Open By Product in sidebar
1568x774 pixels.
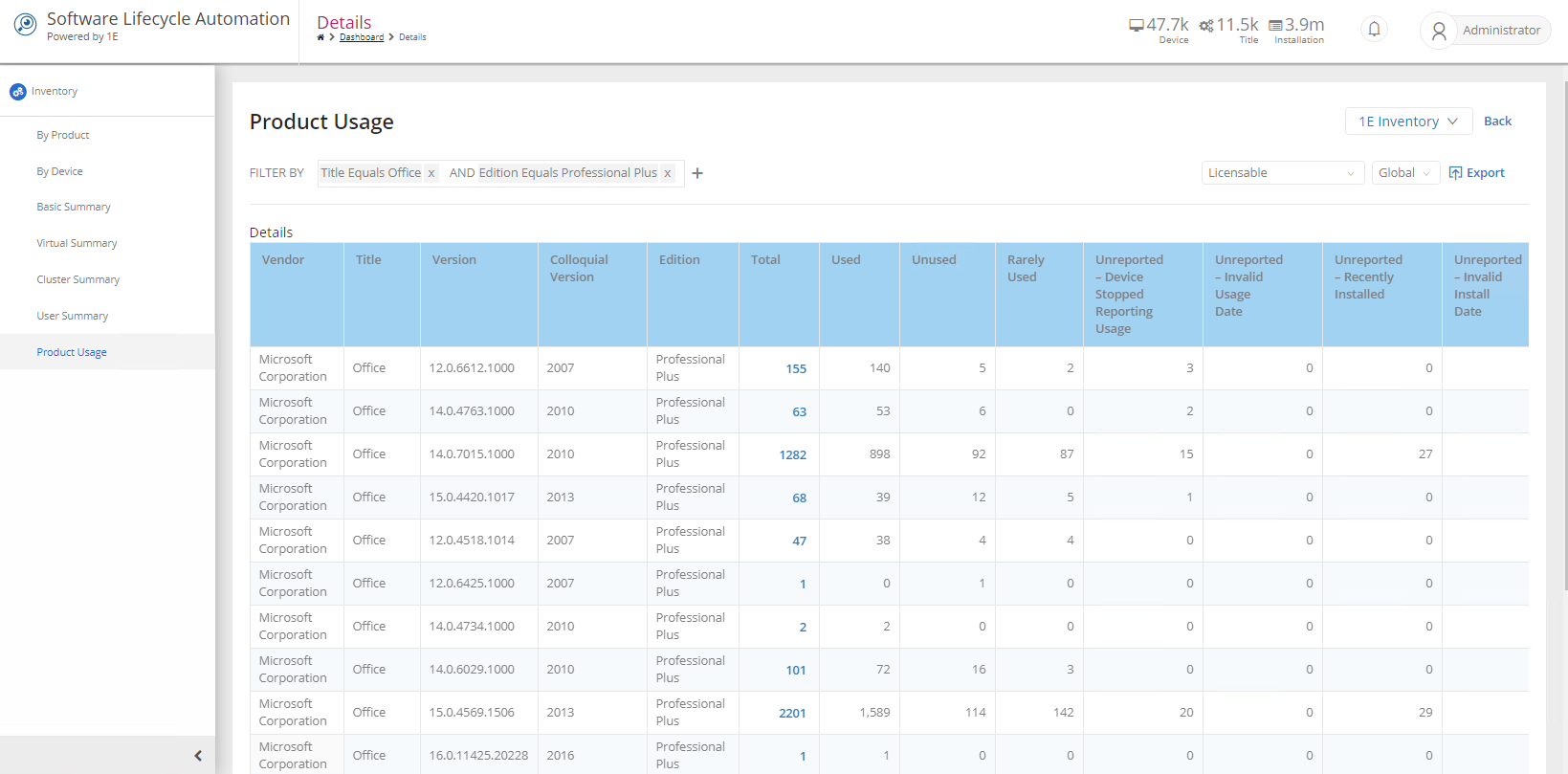click(63, 135)
